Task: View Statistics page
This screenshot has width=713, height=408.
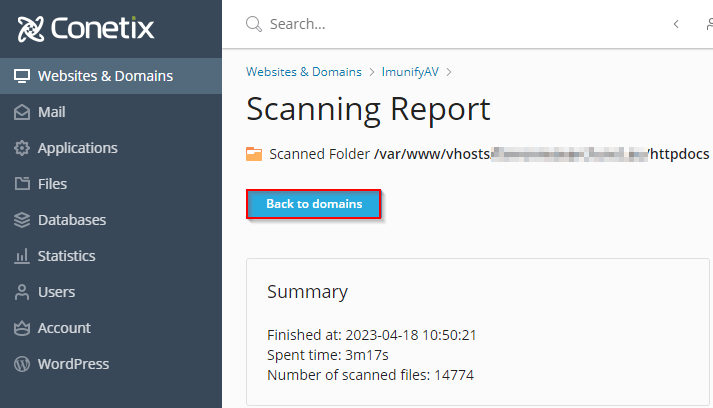Action: 111,256
